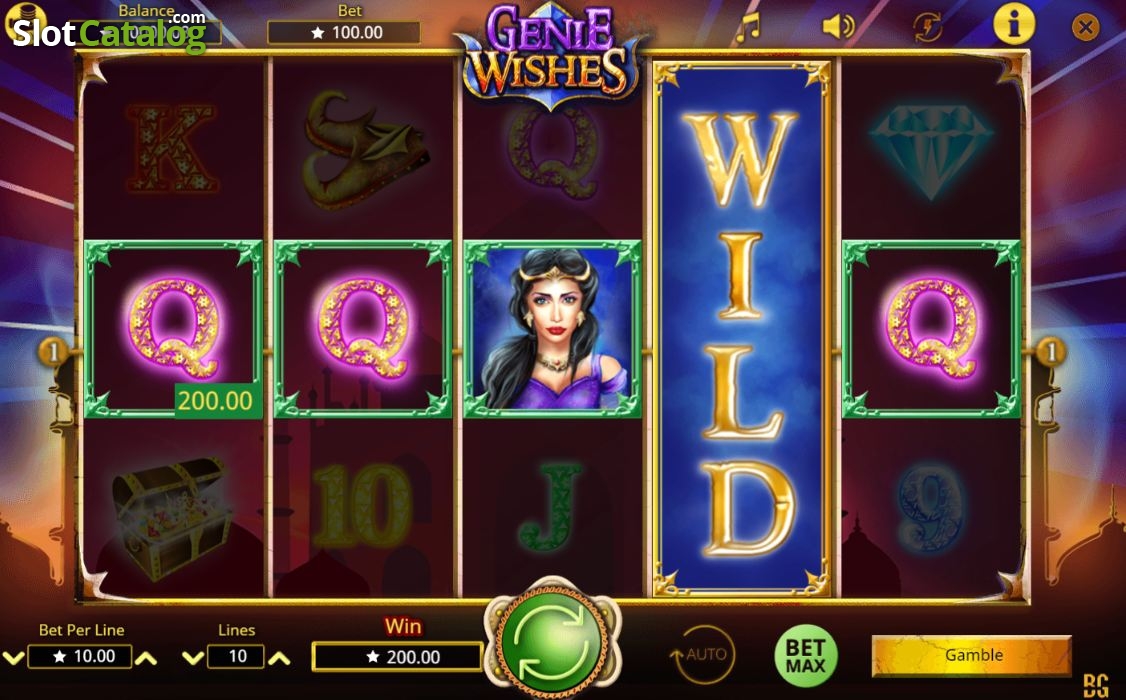Click the Gamble button
The height and width of the screenshot is (700, 1126).
tap(972, 655)
